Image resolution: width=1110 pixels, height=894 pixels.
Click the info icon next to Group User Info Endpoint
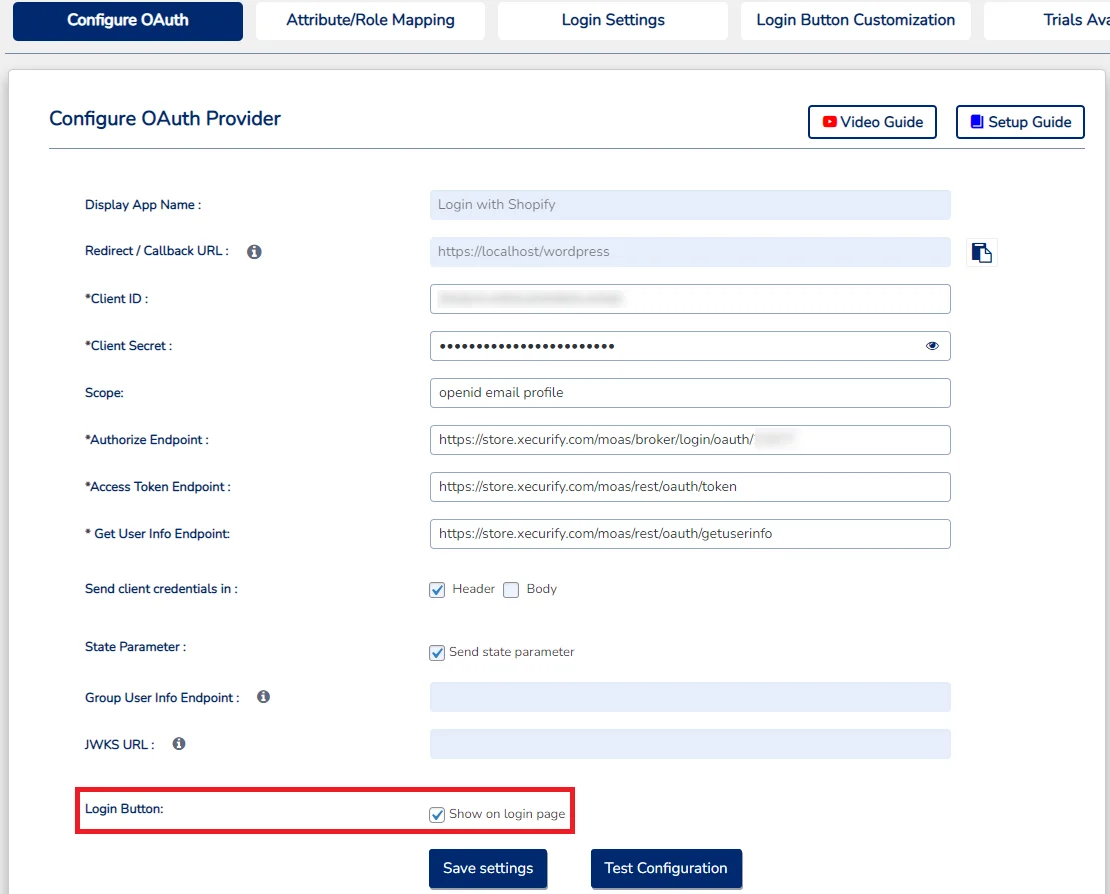click(x=263, y=696)
